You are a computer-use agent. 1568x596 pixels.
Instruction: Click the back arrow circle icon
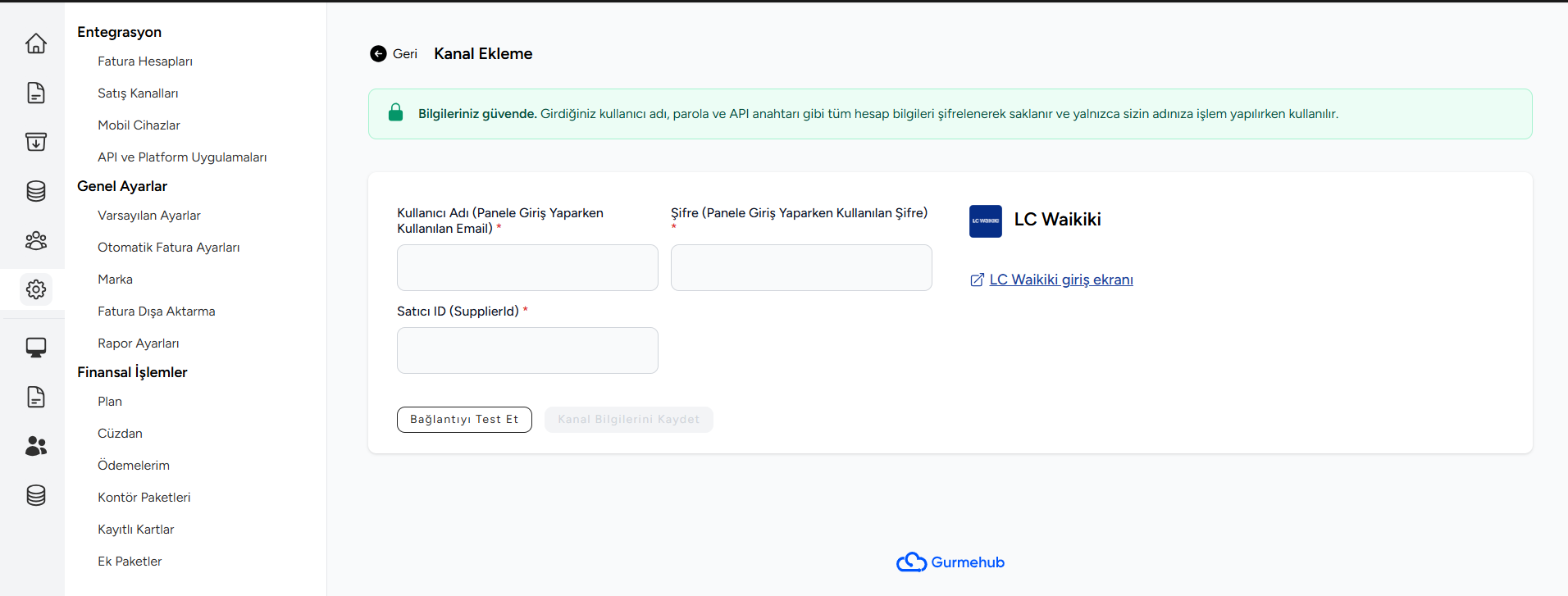(x=378, y=53)
